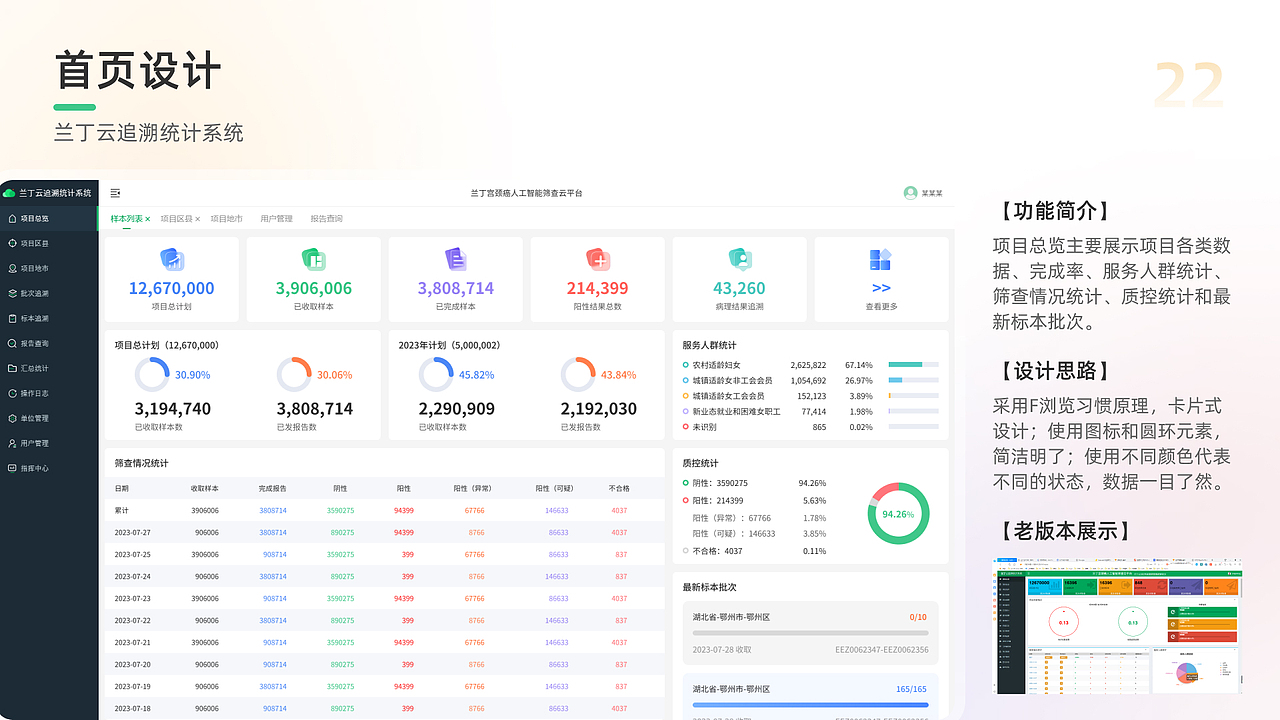Click the 新业态就业和困难女职工 row label
The height and width of the screenshot is (720, 1280).
point(737,411)
